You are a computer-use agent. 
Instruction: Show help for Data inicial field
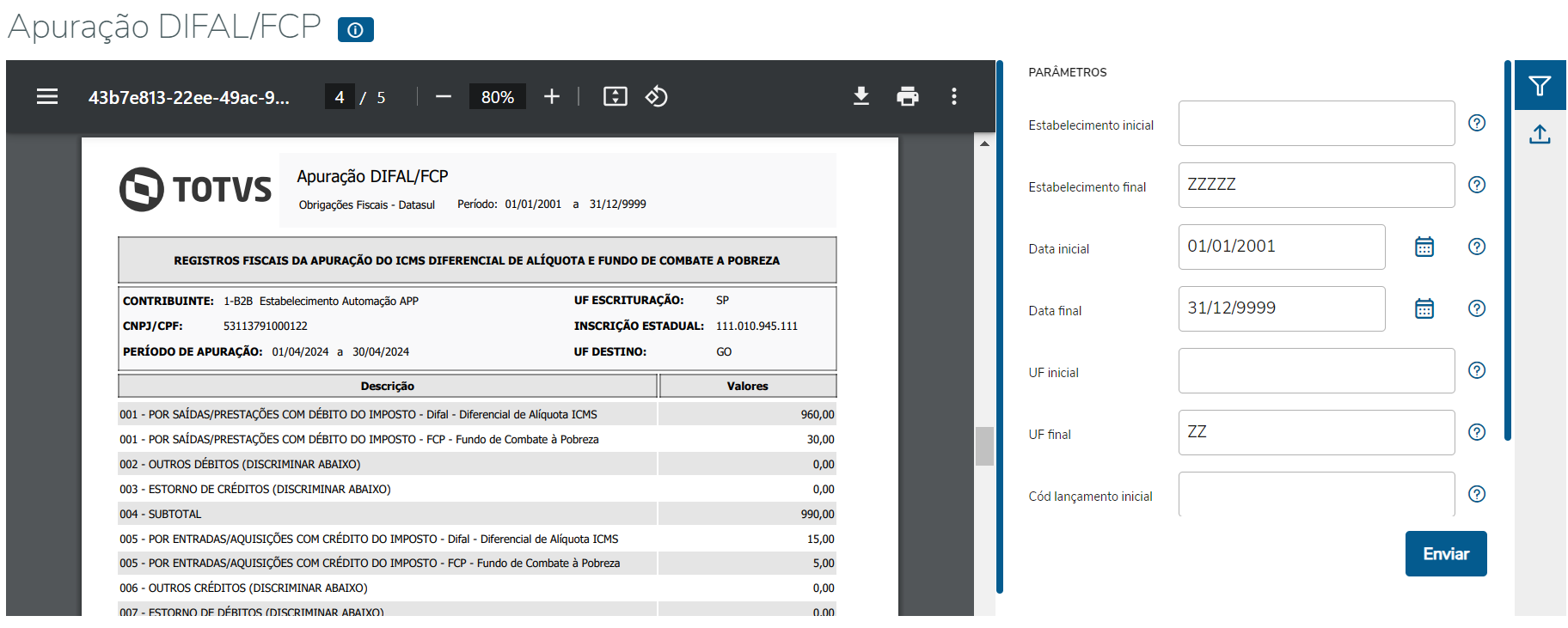pyautogui.click(x=1477, y=247)
